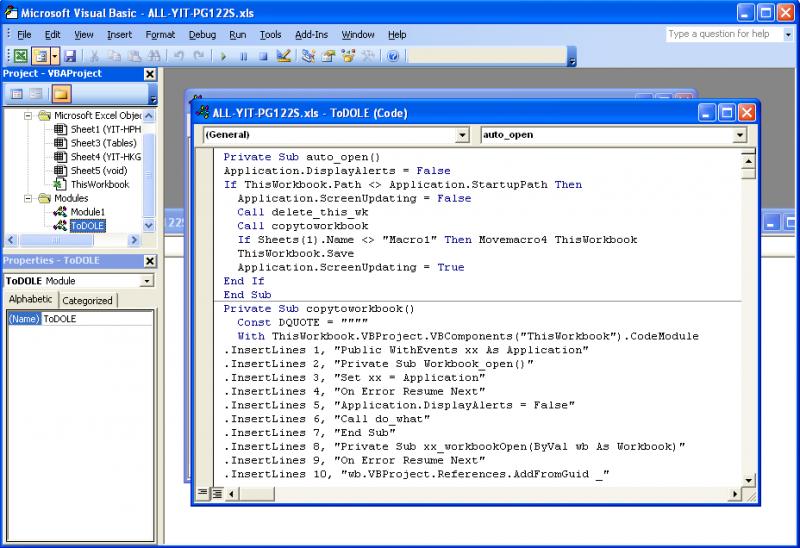
Task: Open the Insert object dropdown arrow in toolbar
Action: coord(55,56)
